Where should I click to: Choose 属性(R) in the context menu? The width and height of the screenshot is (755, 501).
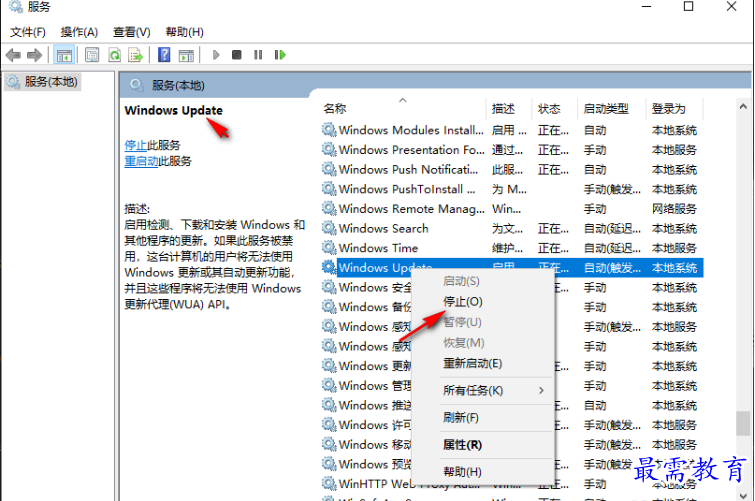point(462,445)
